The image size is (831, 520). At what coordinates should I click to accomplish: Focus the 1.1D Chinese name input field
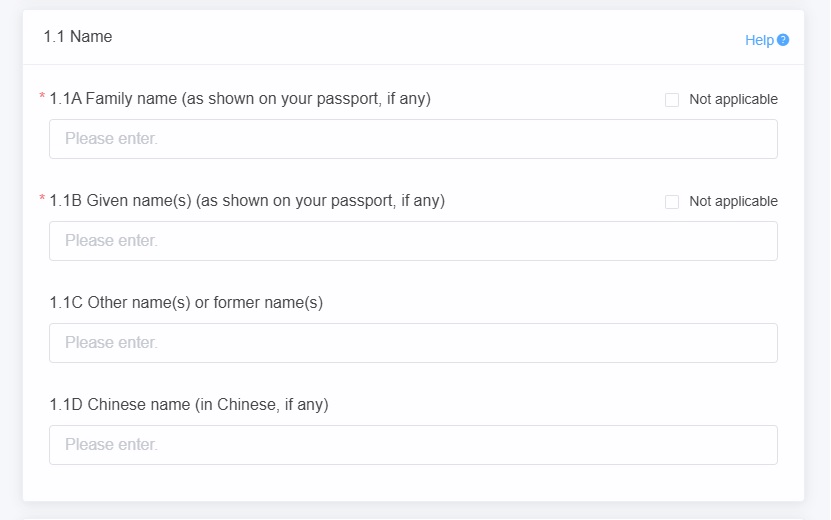pyautogui.click(x=413, y=445)
